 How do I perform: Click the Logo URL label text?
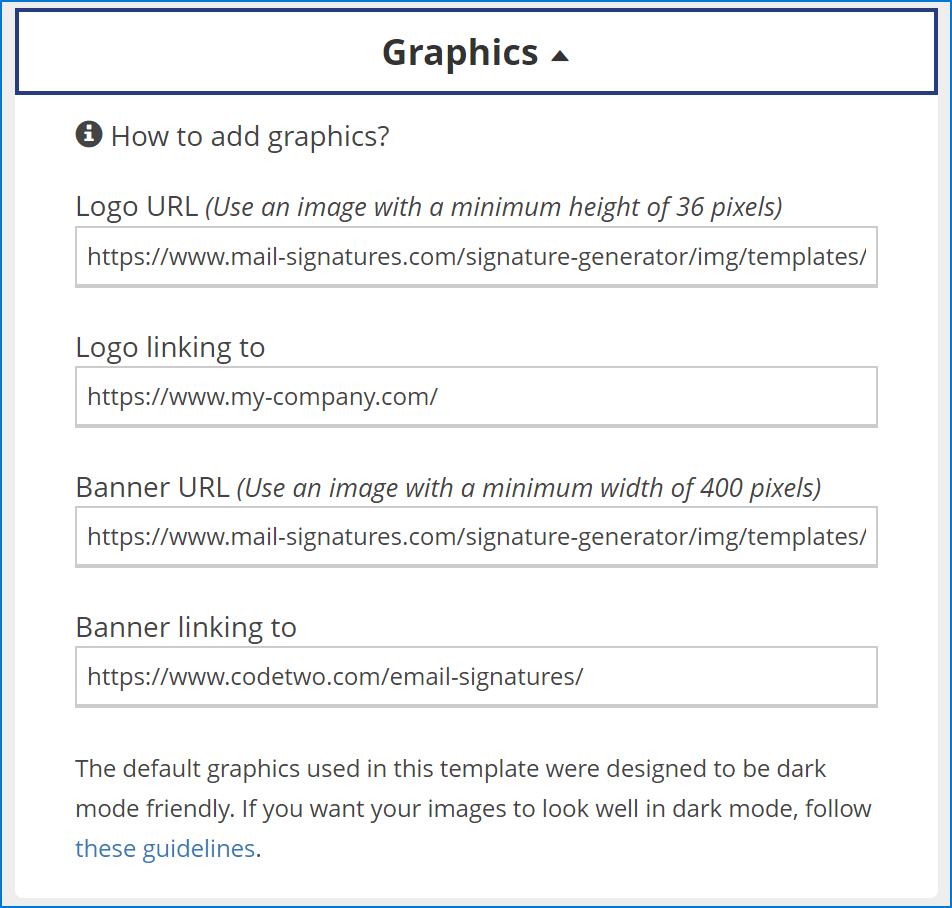pos(137,206)
